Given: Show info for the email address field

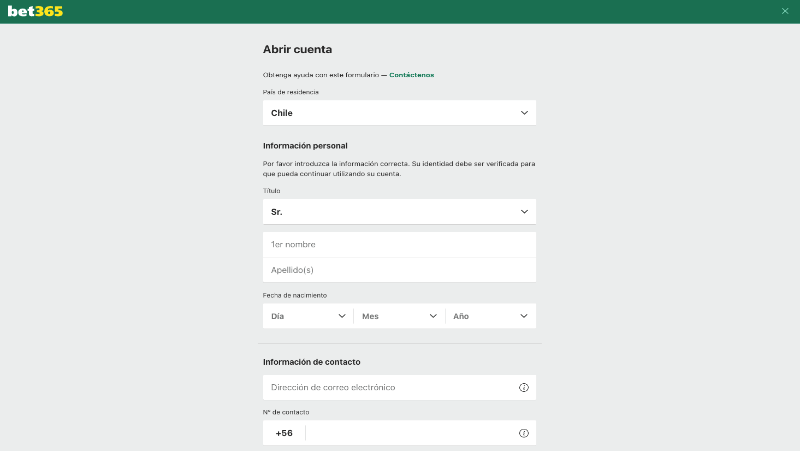Looking at the screenshot, I should pos(524,387).
